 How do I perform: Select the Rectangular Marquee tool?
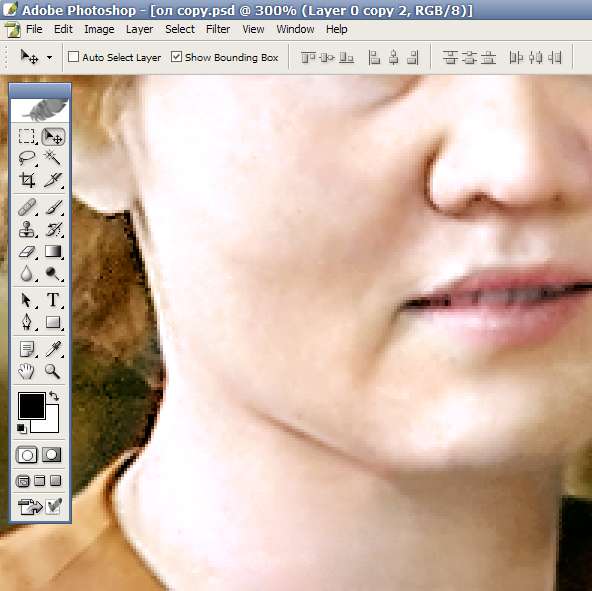pos(26,136)
